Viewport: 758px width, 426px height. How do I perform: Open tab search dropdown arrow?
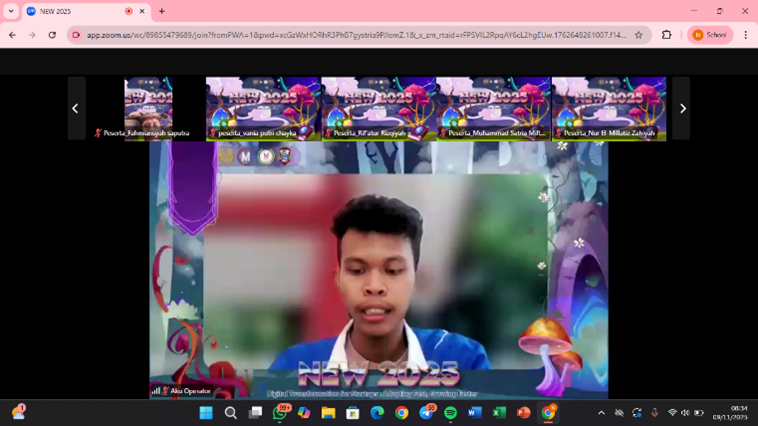[x=11, y=11]
